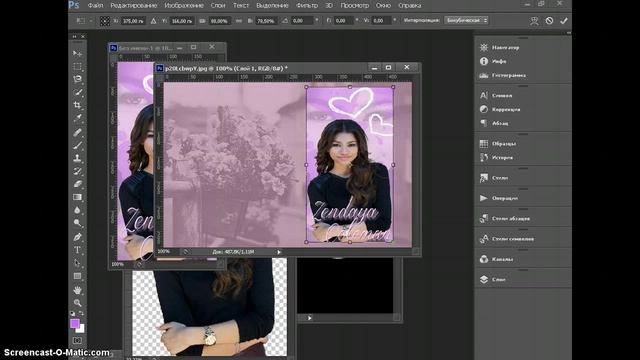Open the Текст menu
Screen dimensions: 640x360
pyautogui.click(x=240, y=6)
